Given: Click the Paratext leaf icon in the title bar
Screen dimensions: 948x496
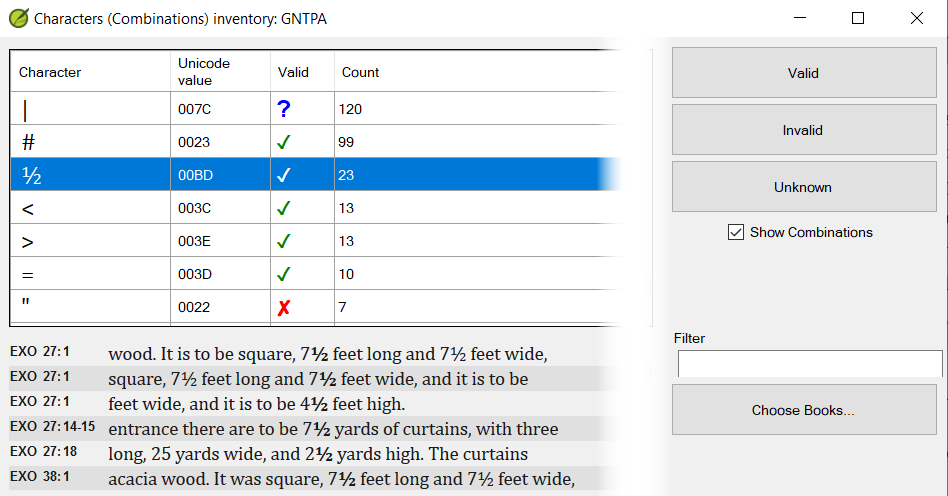Looking at the screenshot, I should click(18, 18).
